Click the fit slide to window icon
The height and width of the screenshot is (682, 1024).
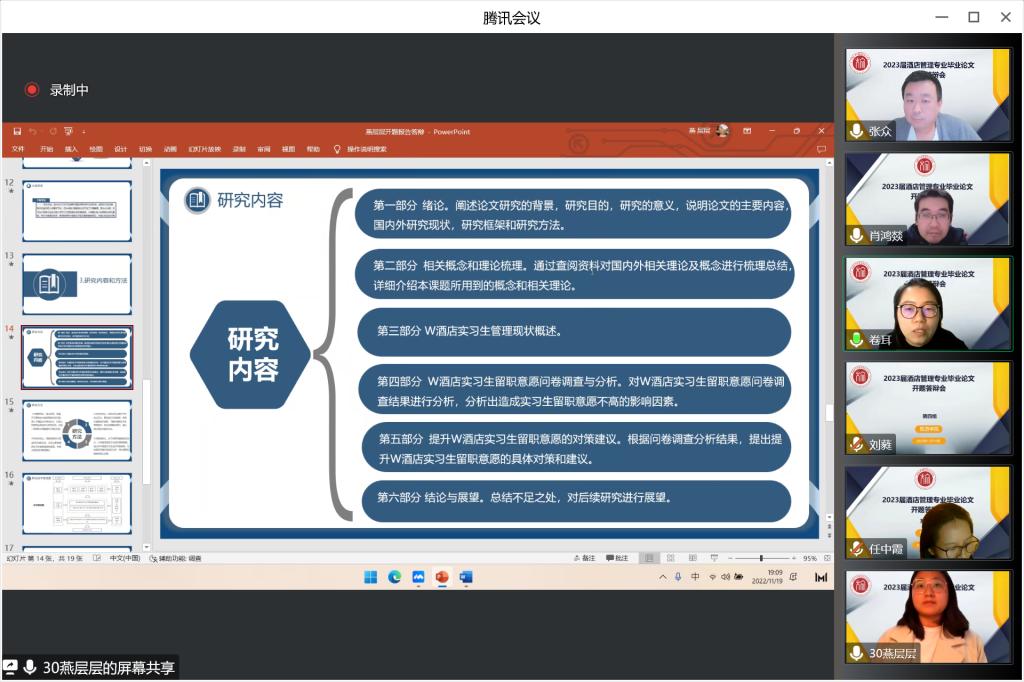tap(826, 558)
